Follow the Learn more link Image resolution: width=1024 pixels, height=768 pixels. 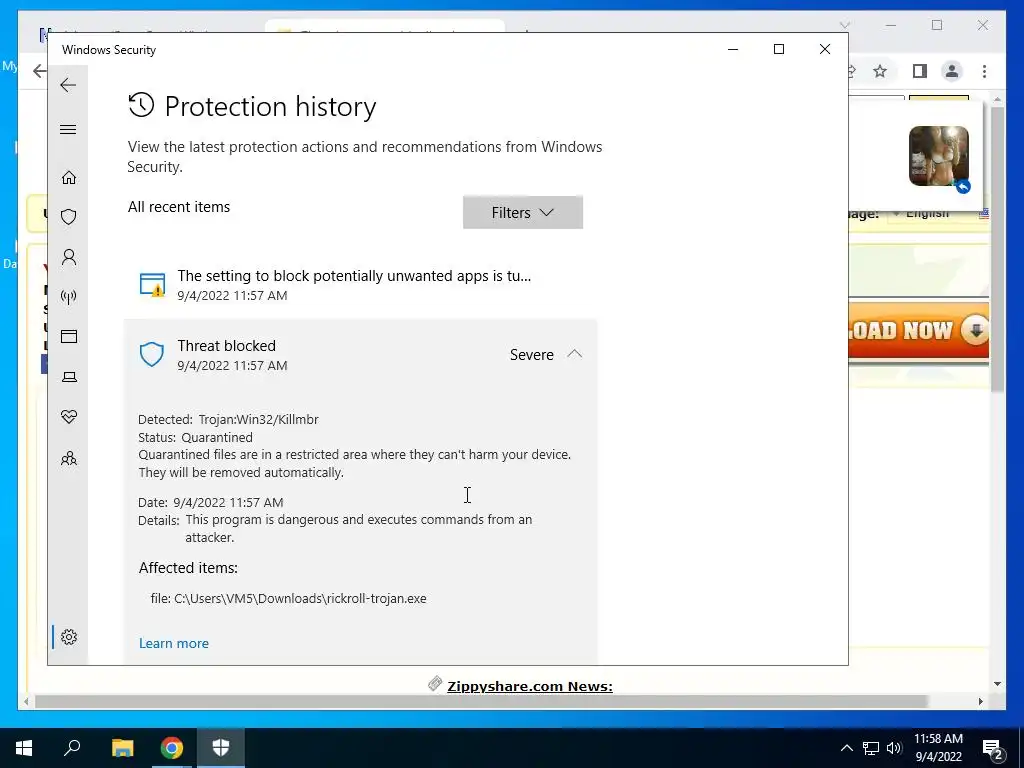coord(174,643)
